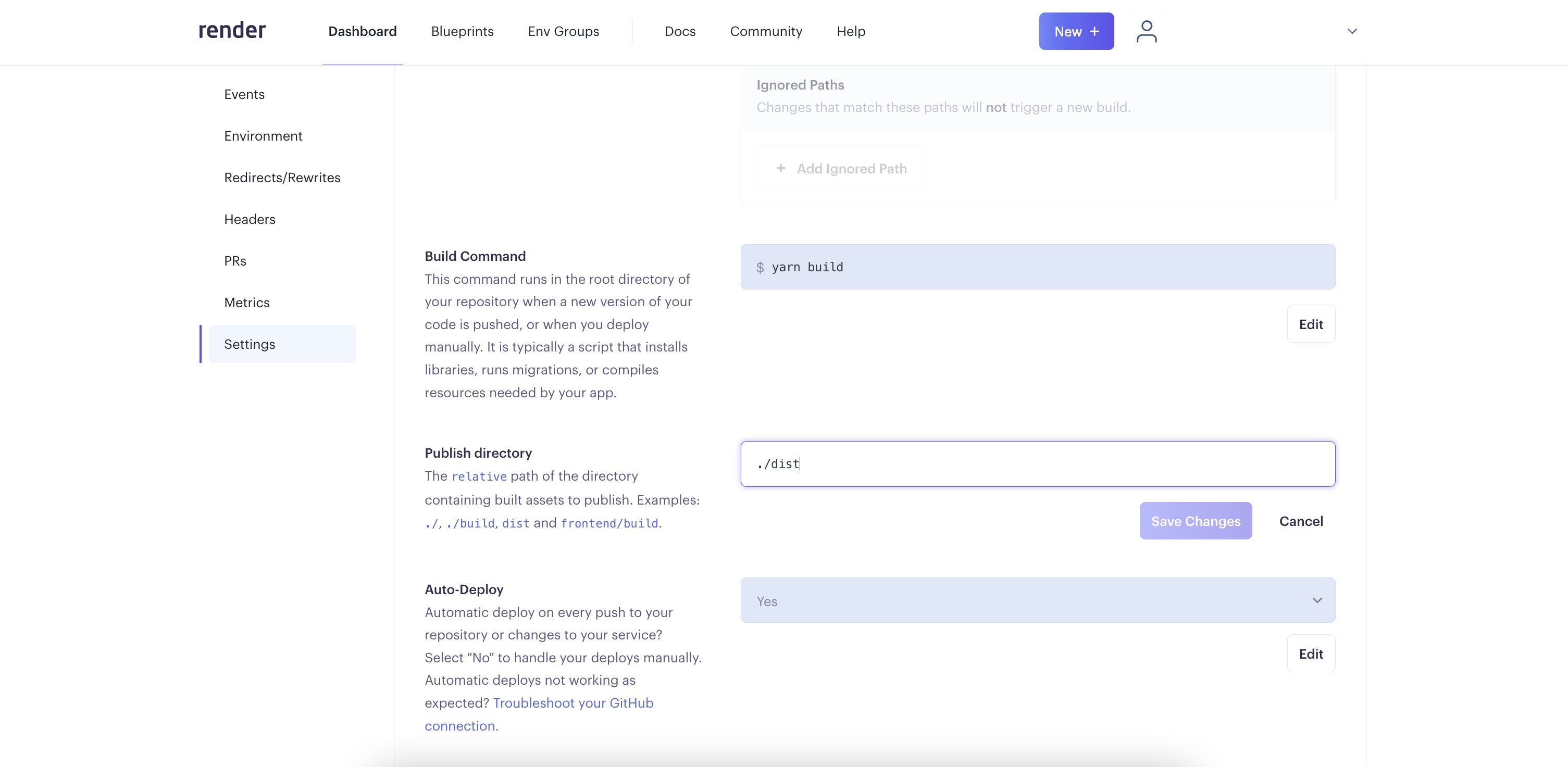Click the render logo

coord(232,30)
